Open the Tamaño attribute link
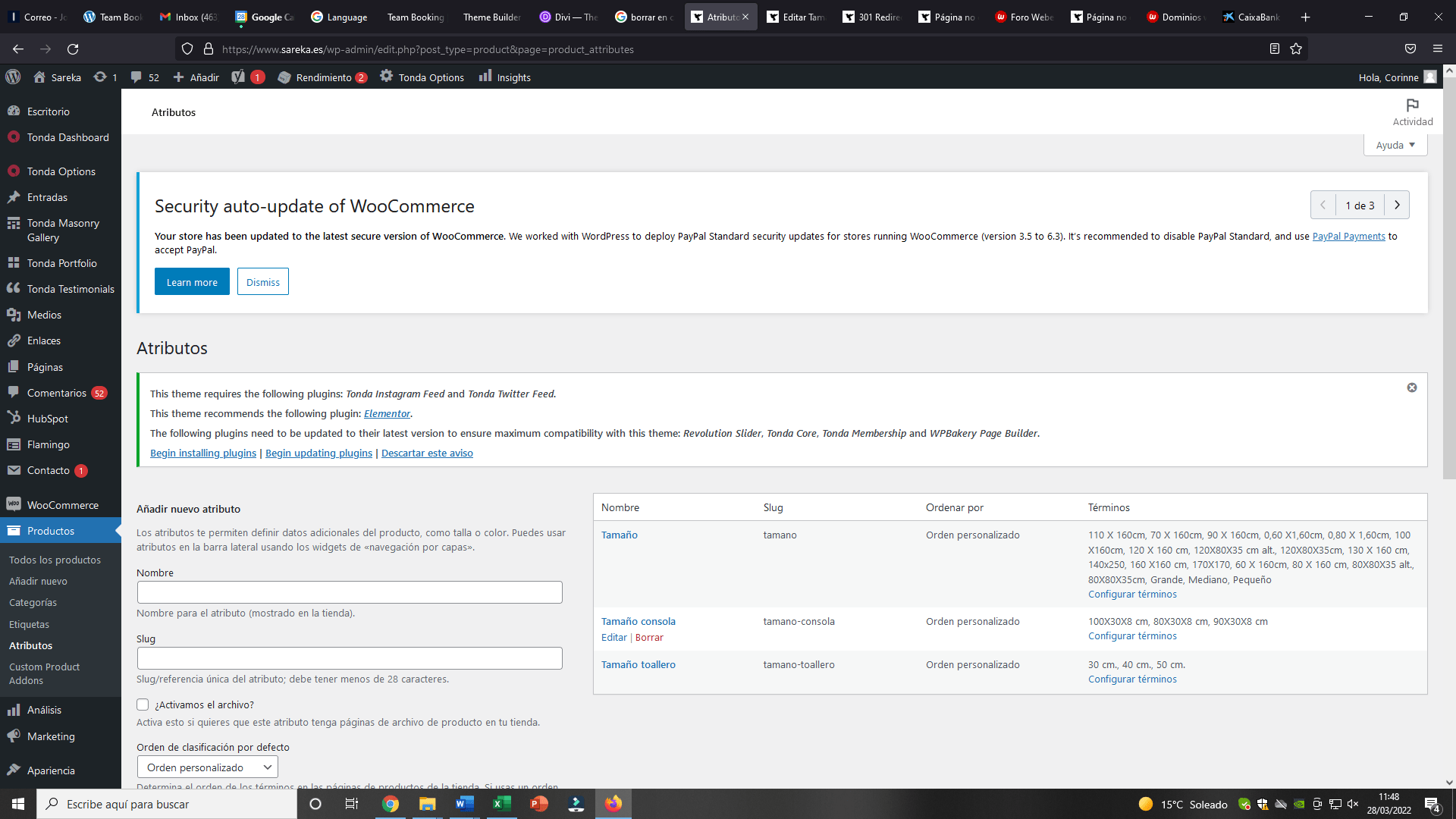The width and height of the screenshot is (1456, 819). [x=620, y=535]
